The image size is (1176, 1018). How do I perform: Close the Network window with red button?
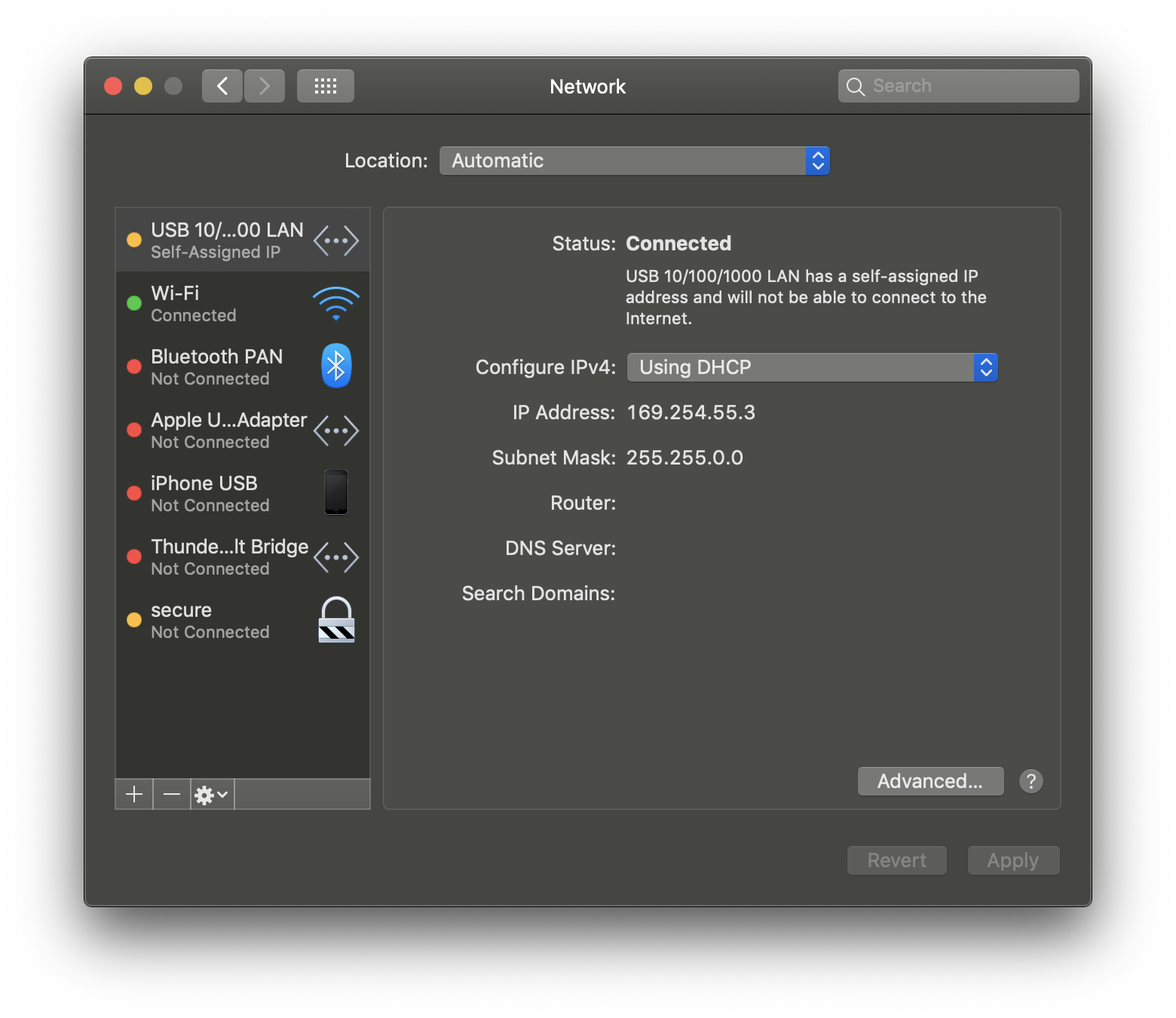113,86
